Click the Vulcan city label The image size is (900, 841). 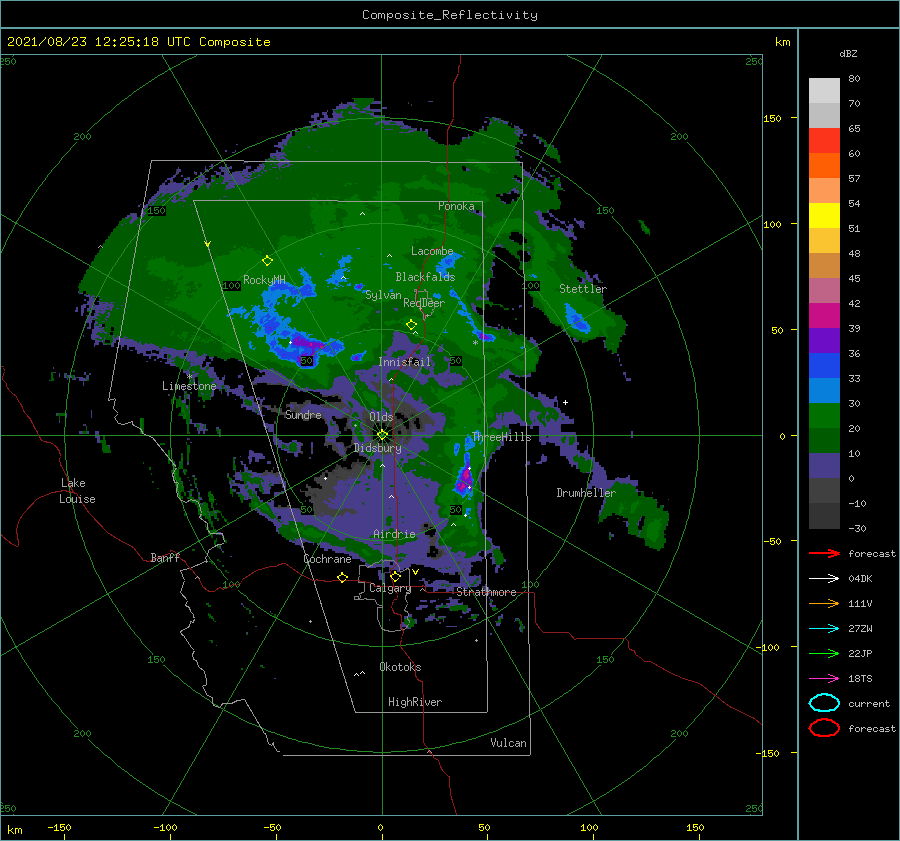[509, 743]
